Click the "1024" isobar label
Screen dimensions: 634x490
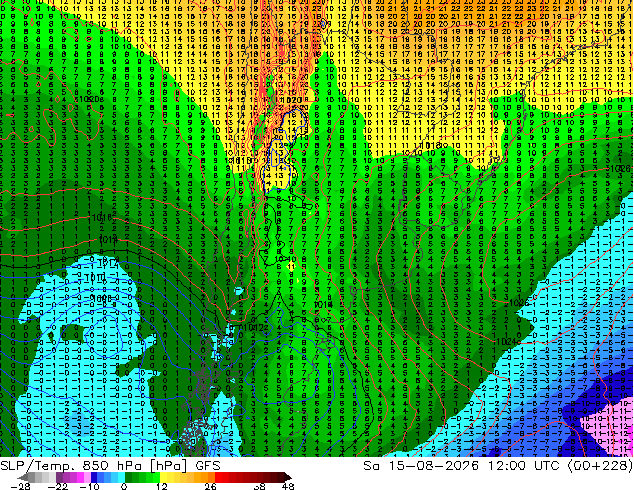coord(505,341)
